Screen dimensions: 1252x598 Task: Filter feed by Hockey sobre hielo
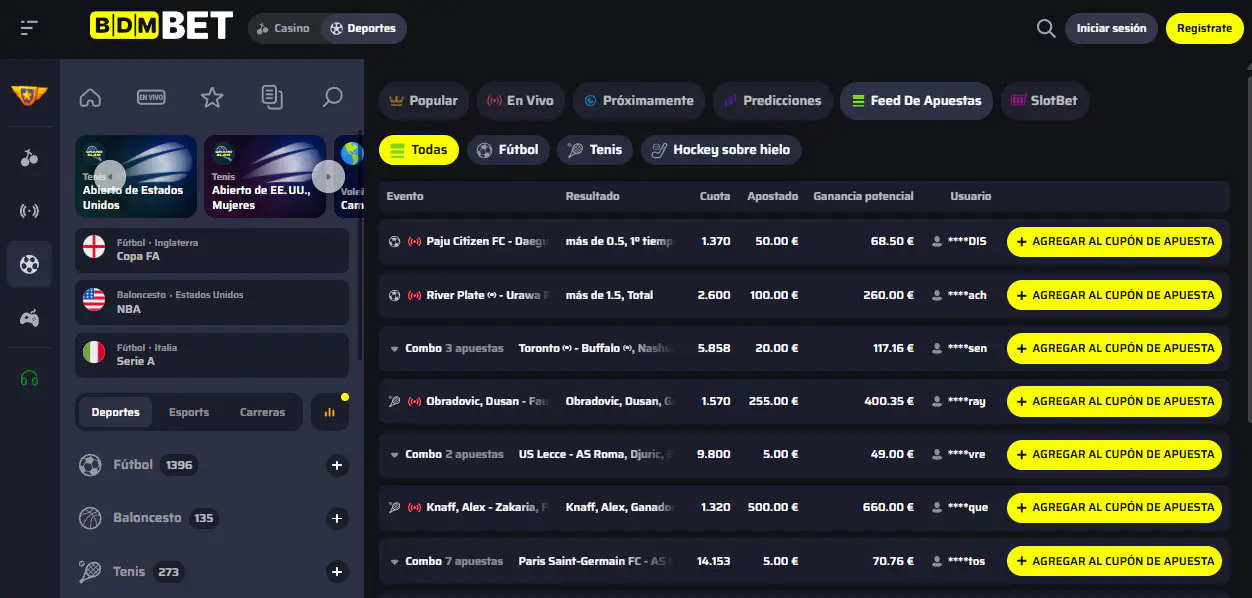721,150
